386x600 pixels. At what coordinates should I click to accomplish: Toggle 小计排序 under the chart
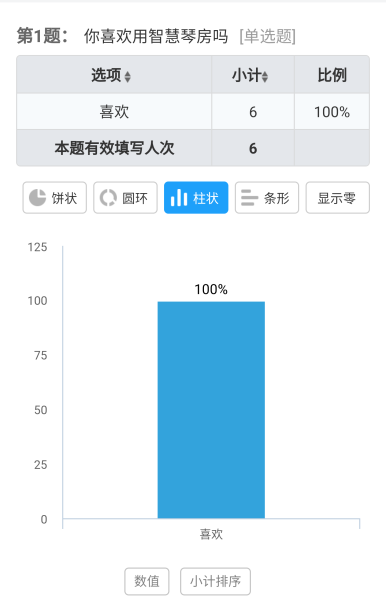pyautogui.click(x=215, y=581)
